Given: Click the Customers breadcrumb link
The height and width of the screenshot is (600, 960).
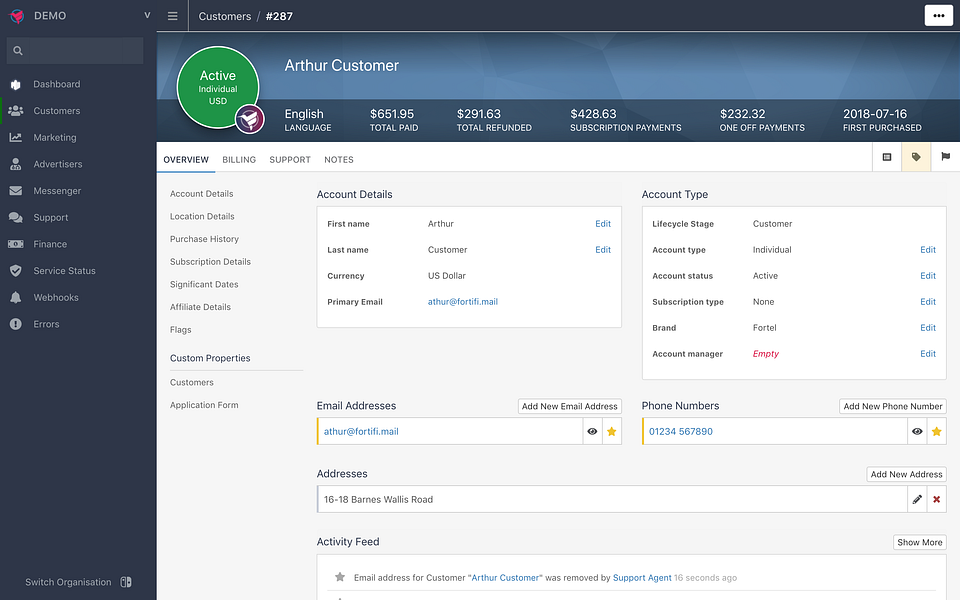Looking at the screenshot, I should [x=225, y=17].
